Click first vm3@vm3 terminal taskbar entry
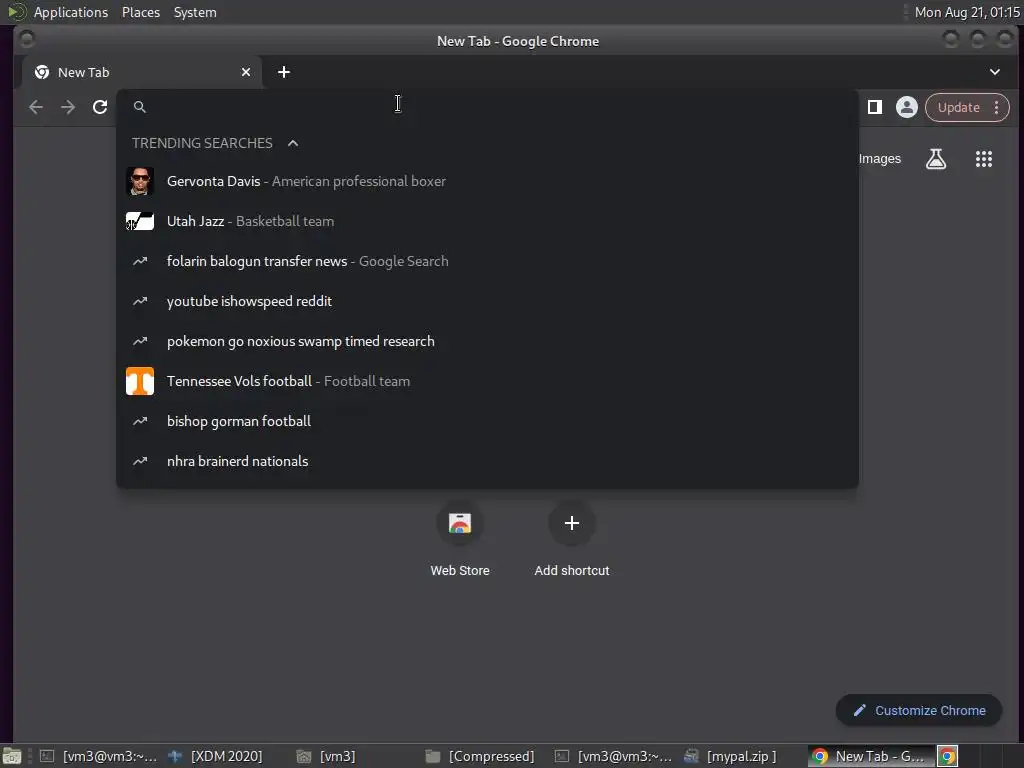This screenshot has height=768, width=1024. coord(98,756)
